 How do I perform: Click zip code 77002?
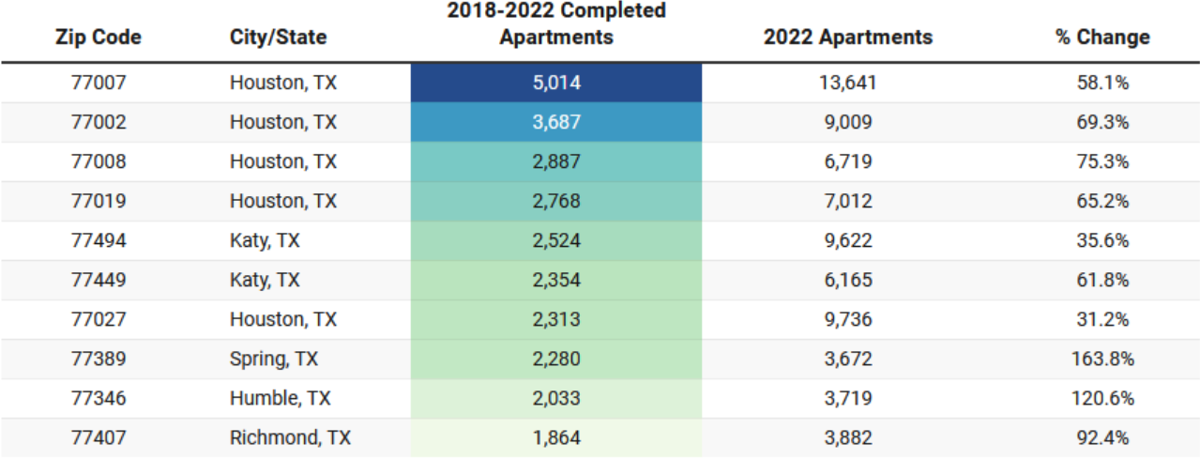[99, 122]
